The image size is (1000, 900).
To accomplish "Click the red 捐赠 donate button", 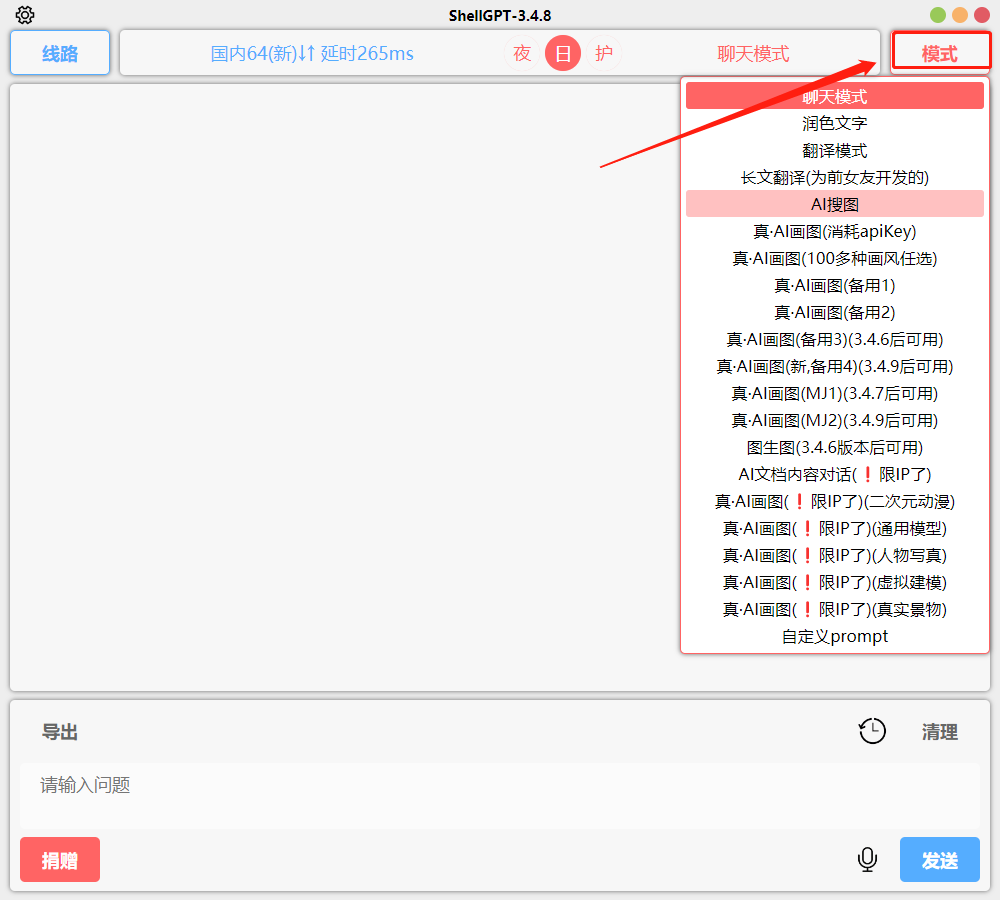I will pyautogui.click(x=60, y=860).
